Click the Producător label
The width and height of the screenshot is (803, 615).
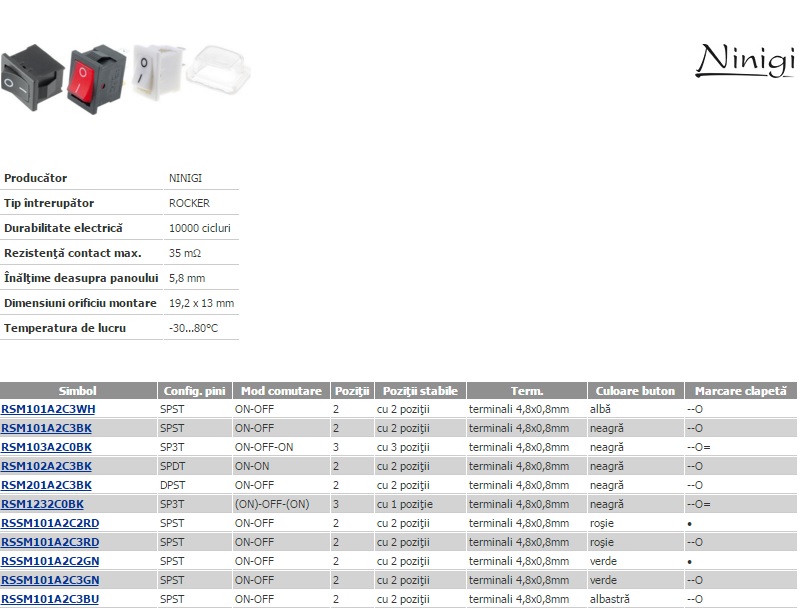(35, 178)
